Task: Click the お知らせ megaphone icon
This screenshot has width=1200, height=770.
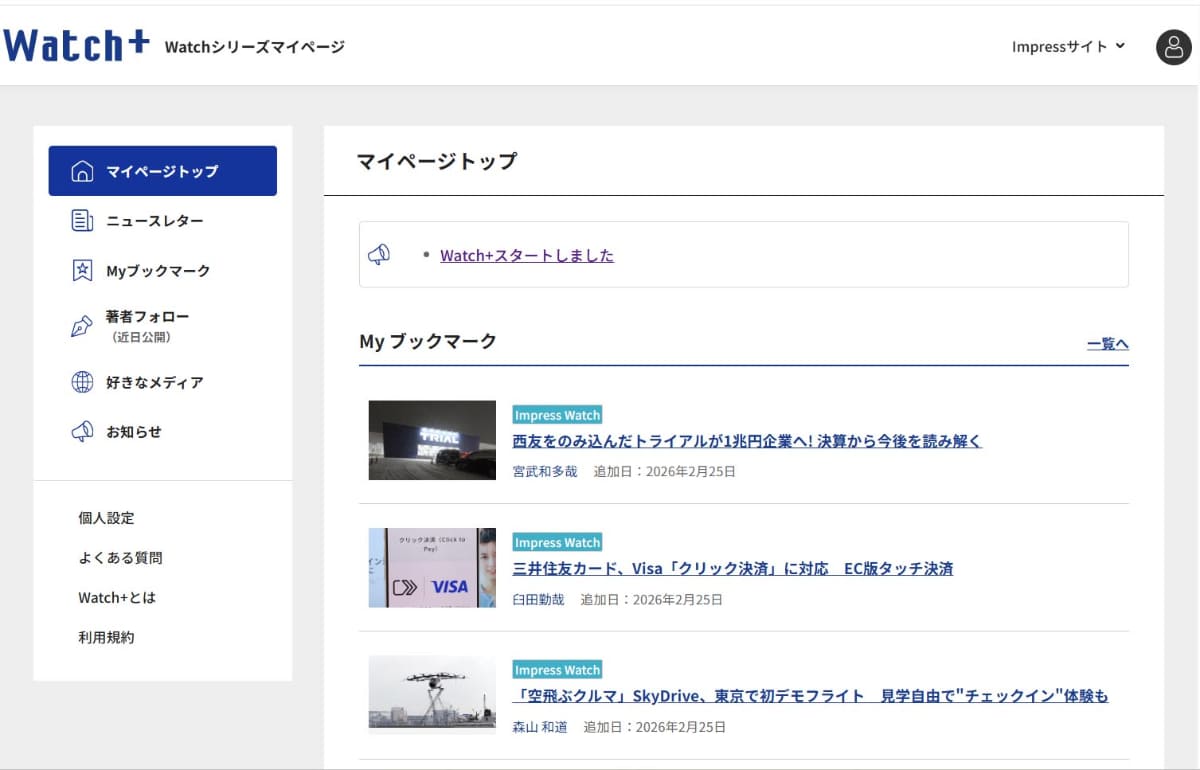Action: click(x=81, y=431)
